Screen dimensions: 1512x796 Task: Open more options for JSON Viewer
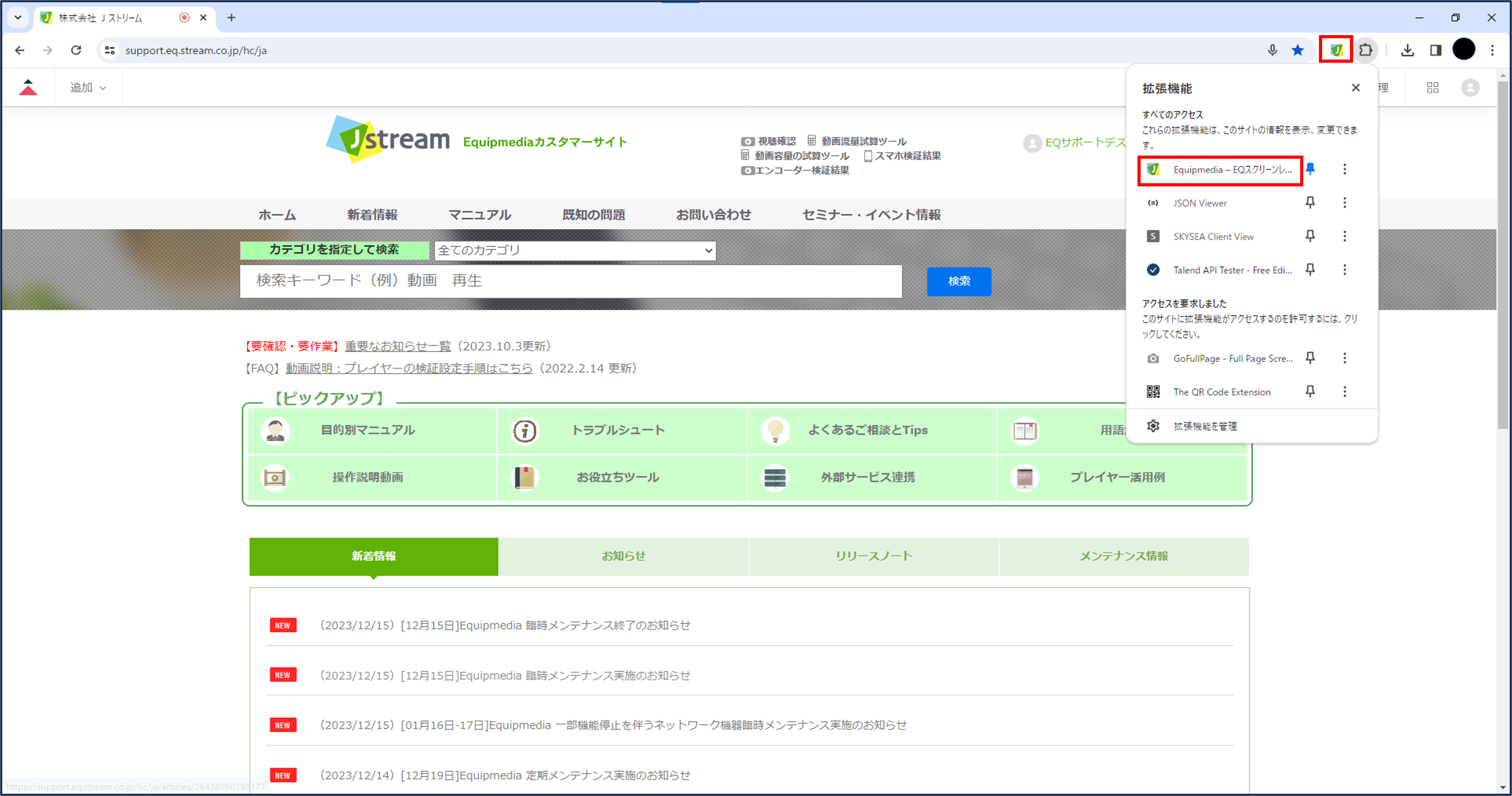click(1345, 202)
